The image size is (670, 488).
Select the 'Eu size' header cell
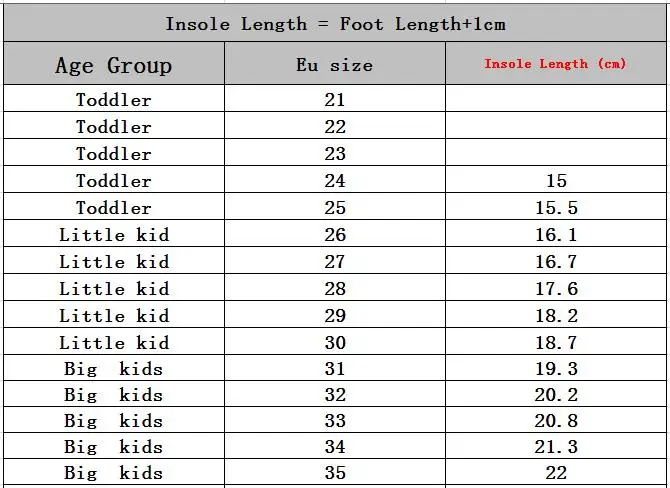[x=335, y=66]
